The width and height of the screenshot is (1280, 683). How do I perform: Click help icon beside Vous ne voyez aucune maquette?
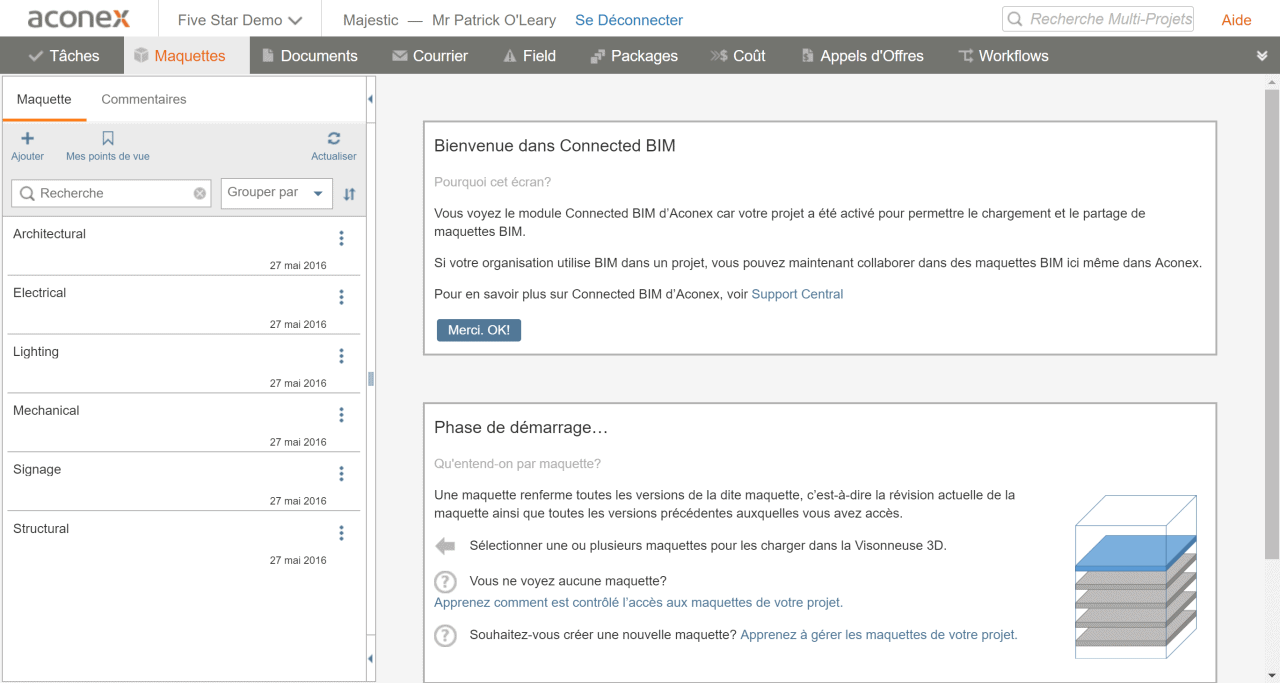445,582
